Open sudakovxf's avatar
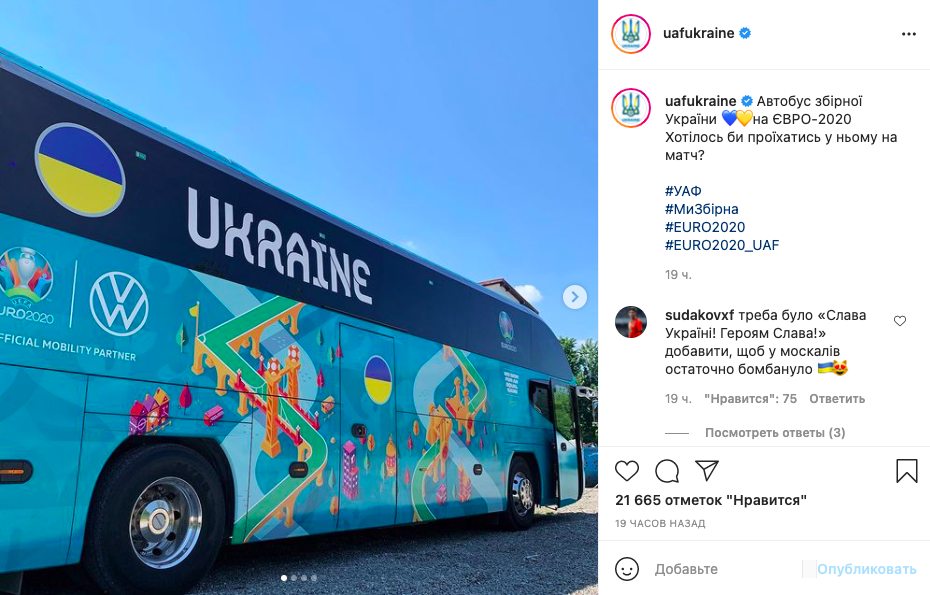930x595 pixels. click(631, 322)
